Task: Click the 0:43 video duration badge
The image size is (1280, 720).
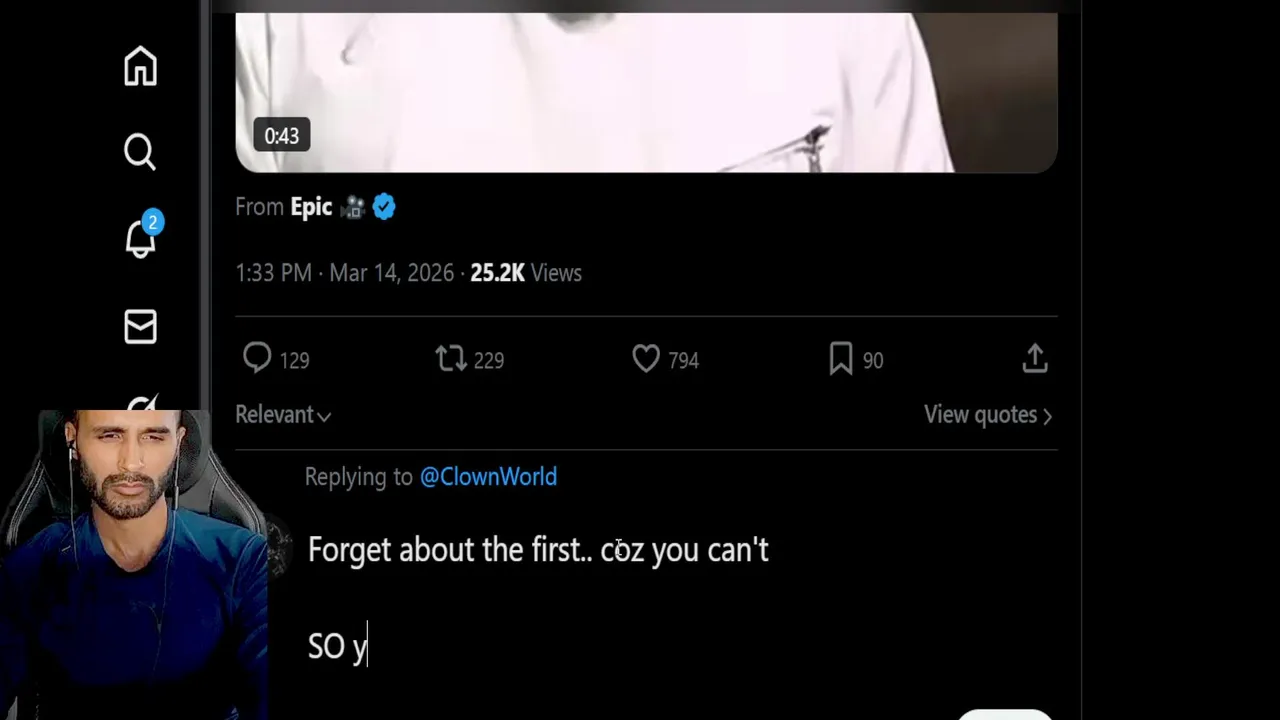Action: tap(282, 136)
